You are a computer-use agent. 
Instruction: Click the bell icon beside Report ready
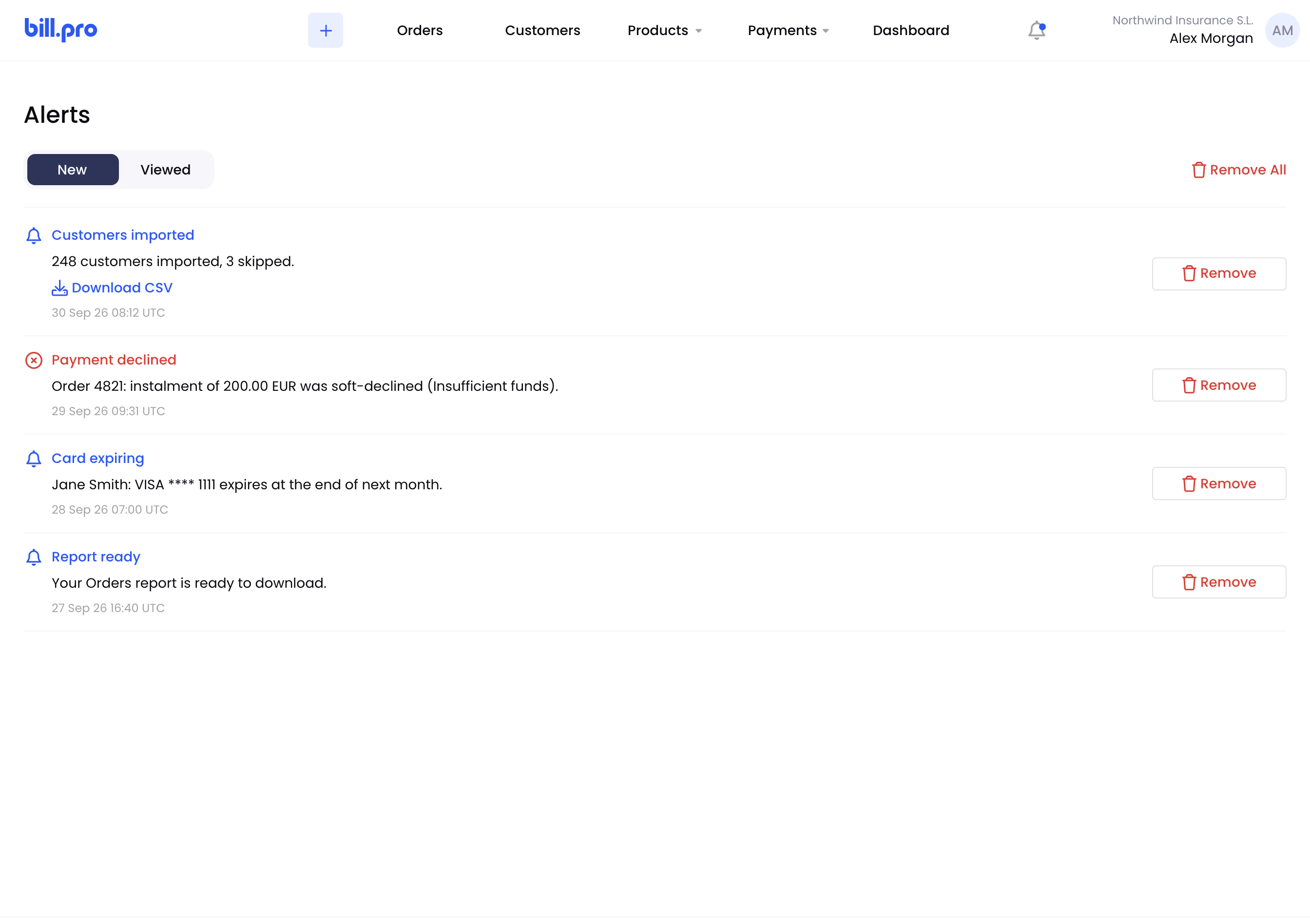pyautogui.click(x=34, y=557)
